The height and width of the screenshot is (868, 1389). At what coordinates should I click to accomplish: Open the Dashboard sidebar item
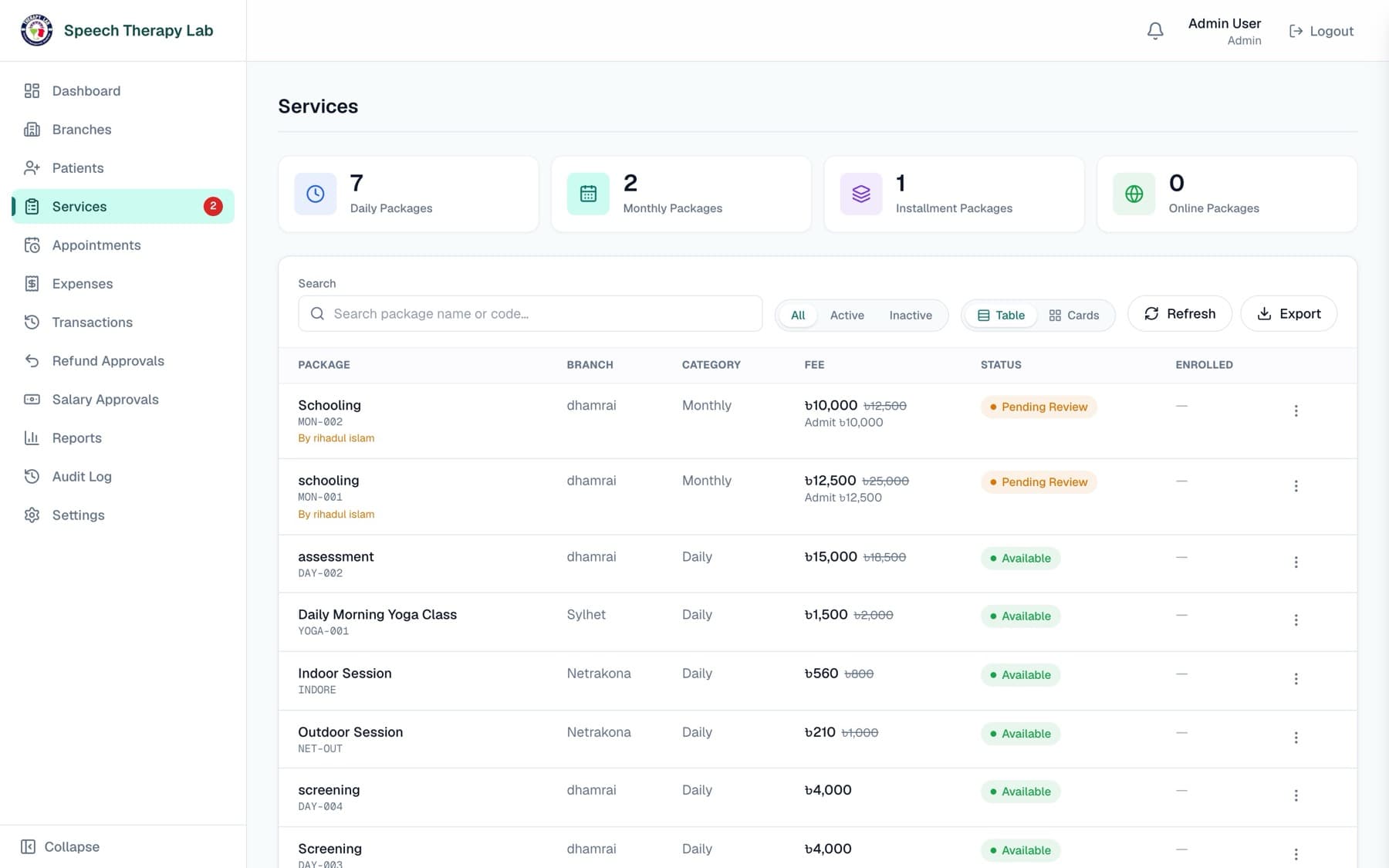coord(123,91)
